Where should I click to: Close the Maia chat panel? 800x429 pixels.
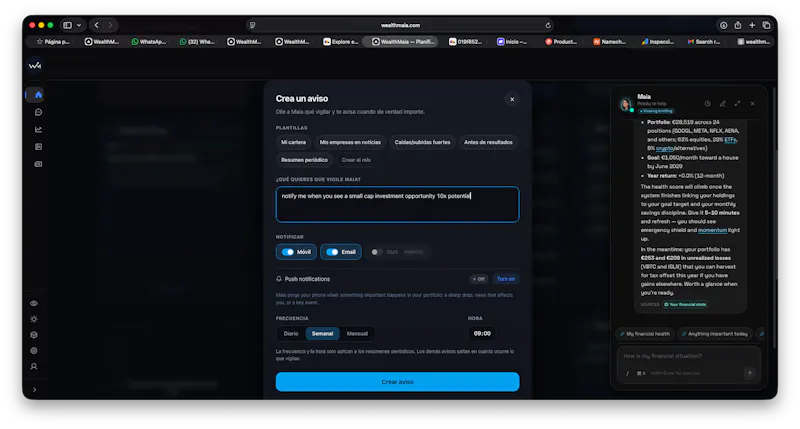(x=753, y=104)
